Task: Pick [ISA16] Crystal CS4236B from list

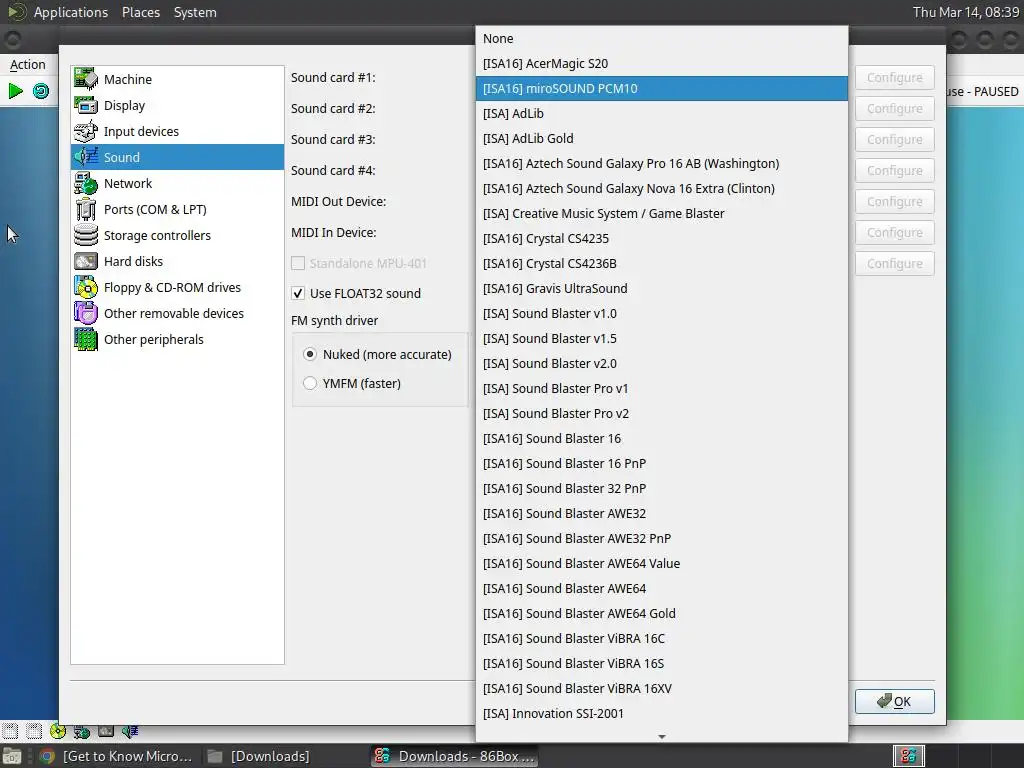Action: (662, 263)
